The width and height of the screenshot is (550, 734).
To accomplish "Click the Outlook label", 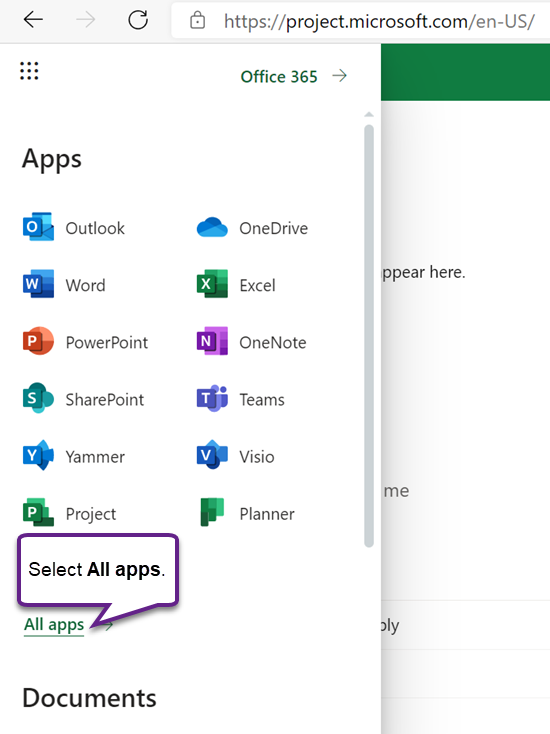I will 95,228.
